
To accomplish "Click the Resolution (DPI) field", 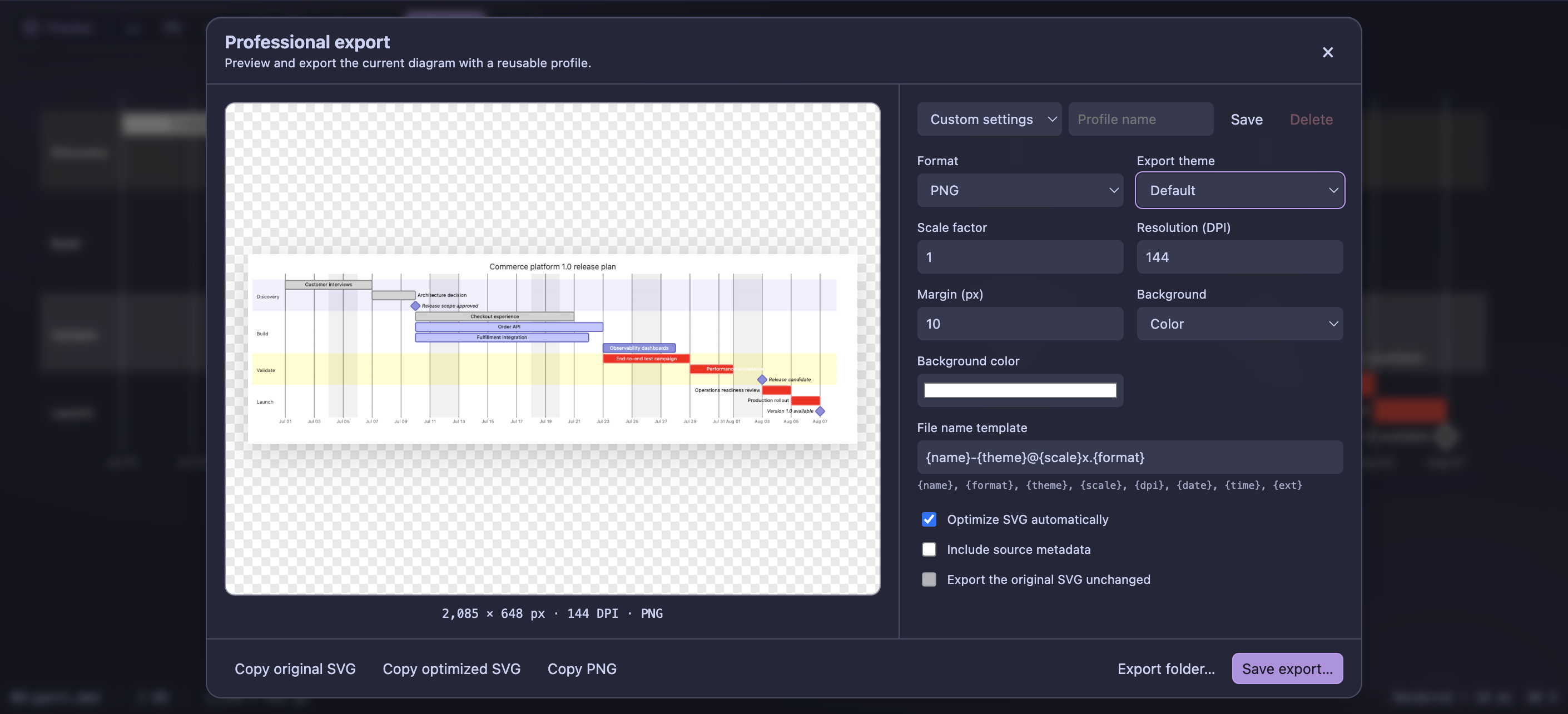I will point(1239,257).
